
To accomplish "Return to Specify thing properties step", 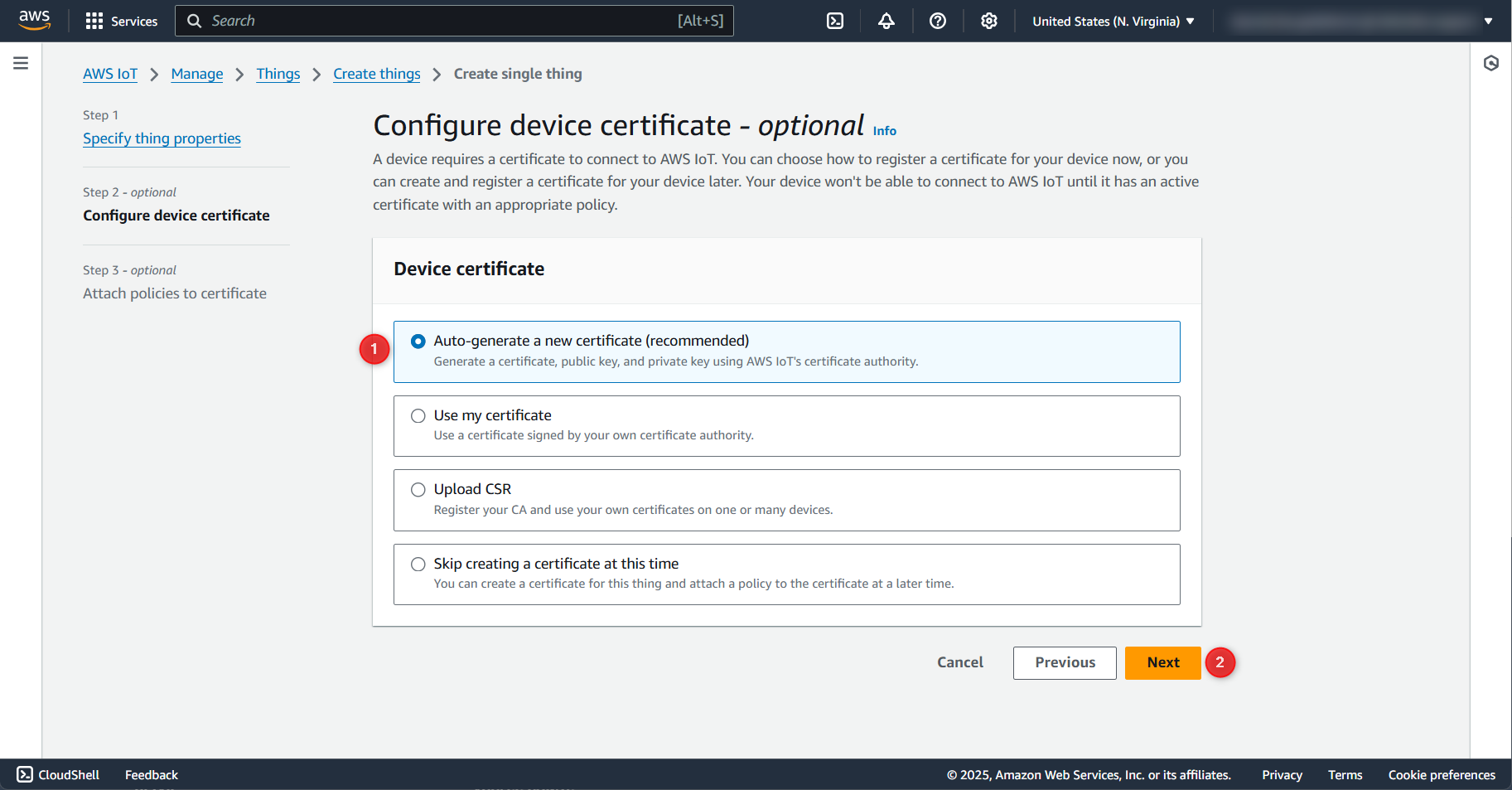I will click(162, 138).
